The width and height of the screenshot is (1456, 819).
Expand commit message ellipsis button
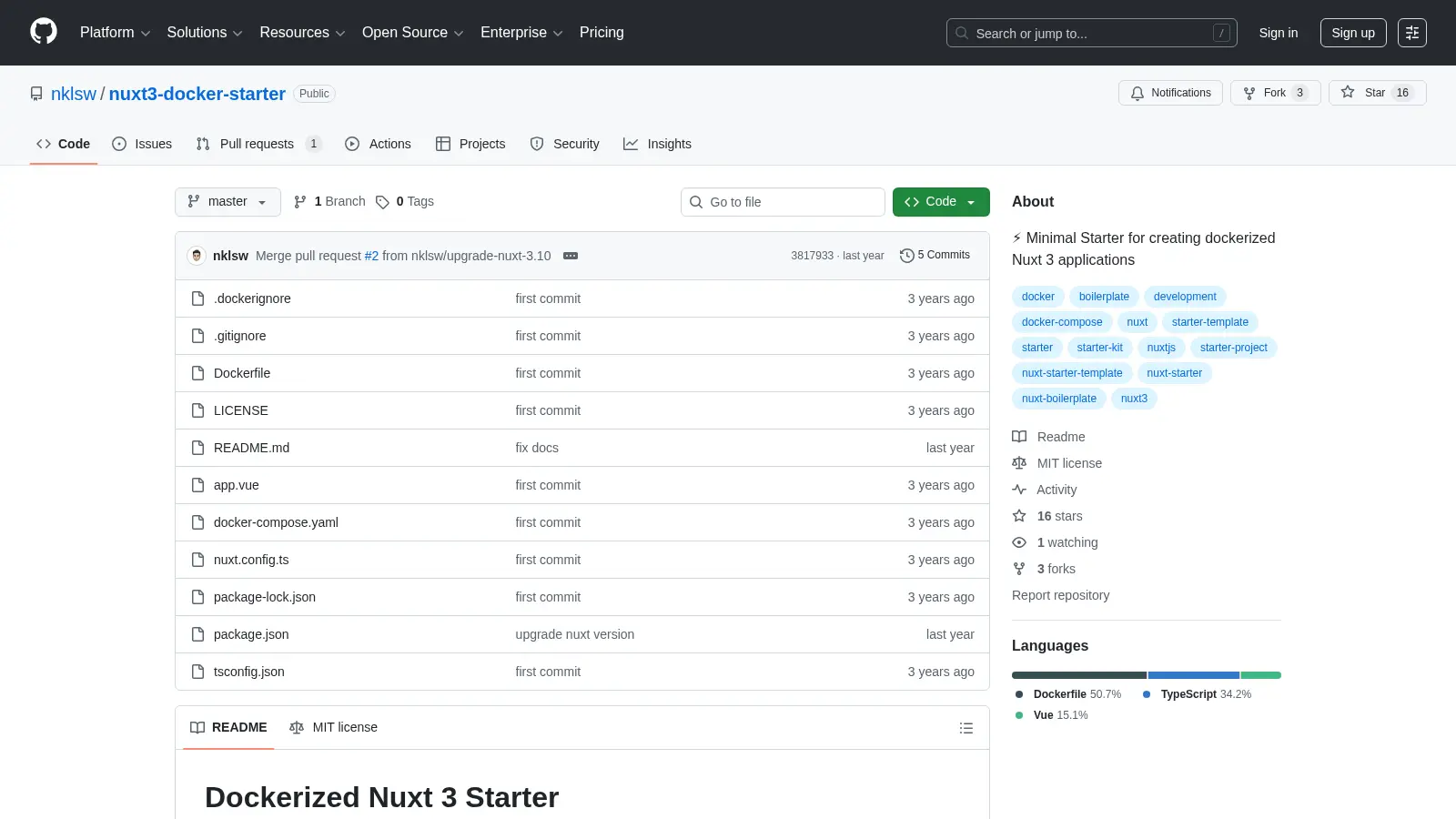(571, 256)
